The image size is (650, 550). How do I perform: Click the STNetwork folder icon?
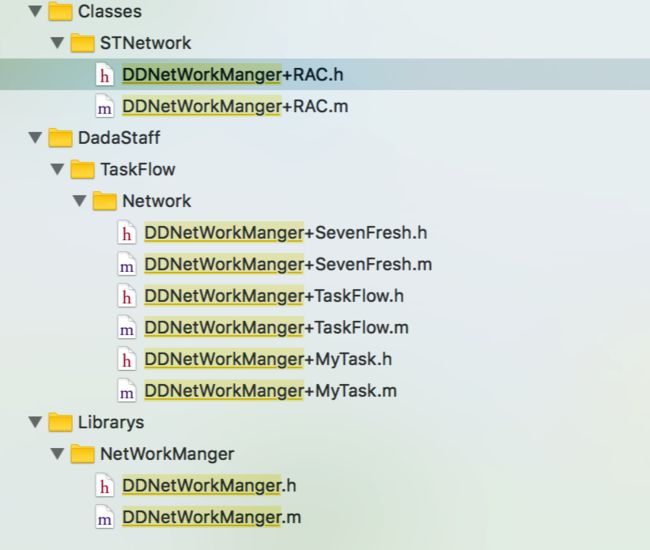point(82,43)
